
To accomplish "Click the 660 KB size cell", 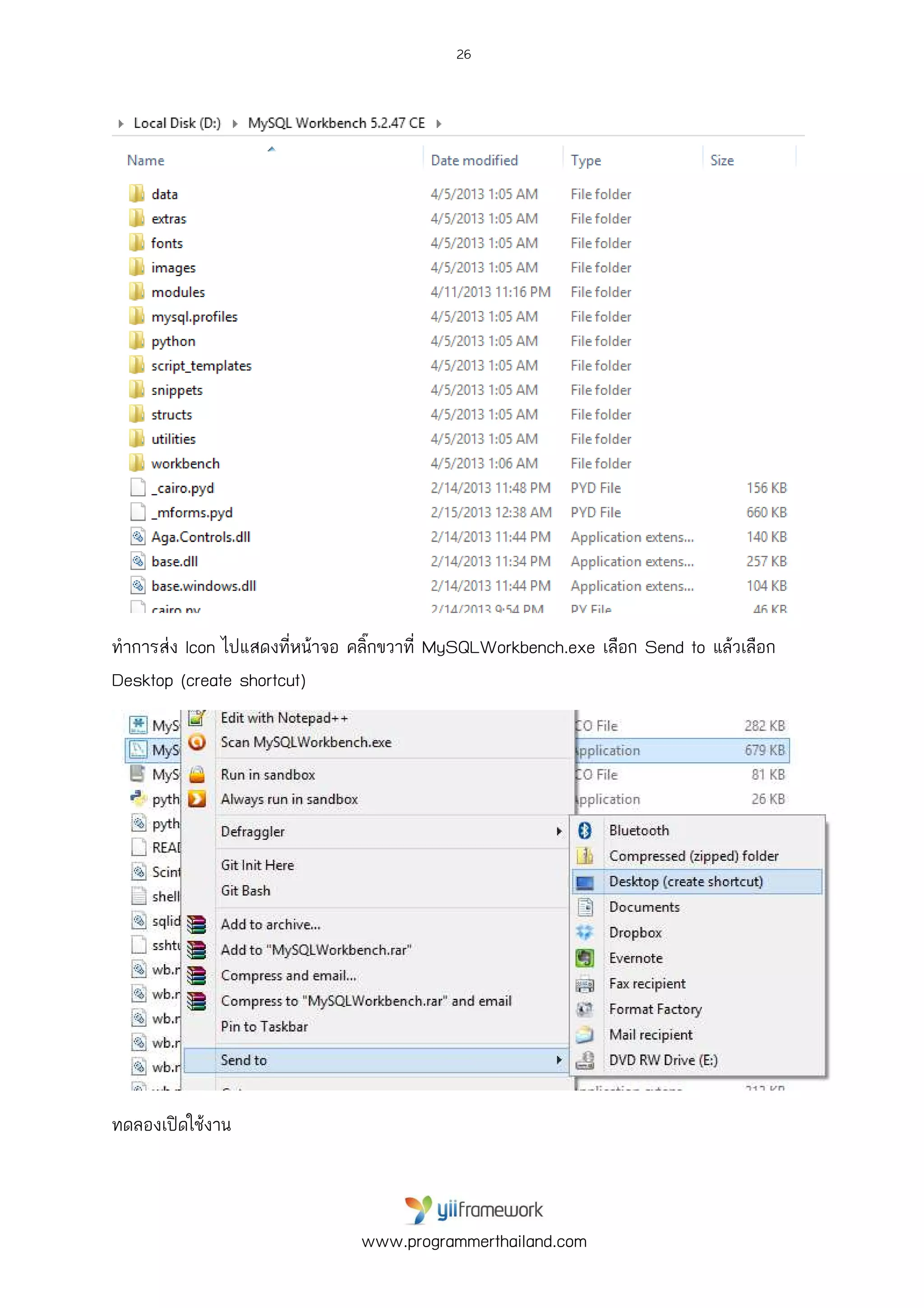I will [x=766, y=513].
